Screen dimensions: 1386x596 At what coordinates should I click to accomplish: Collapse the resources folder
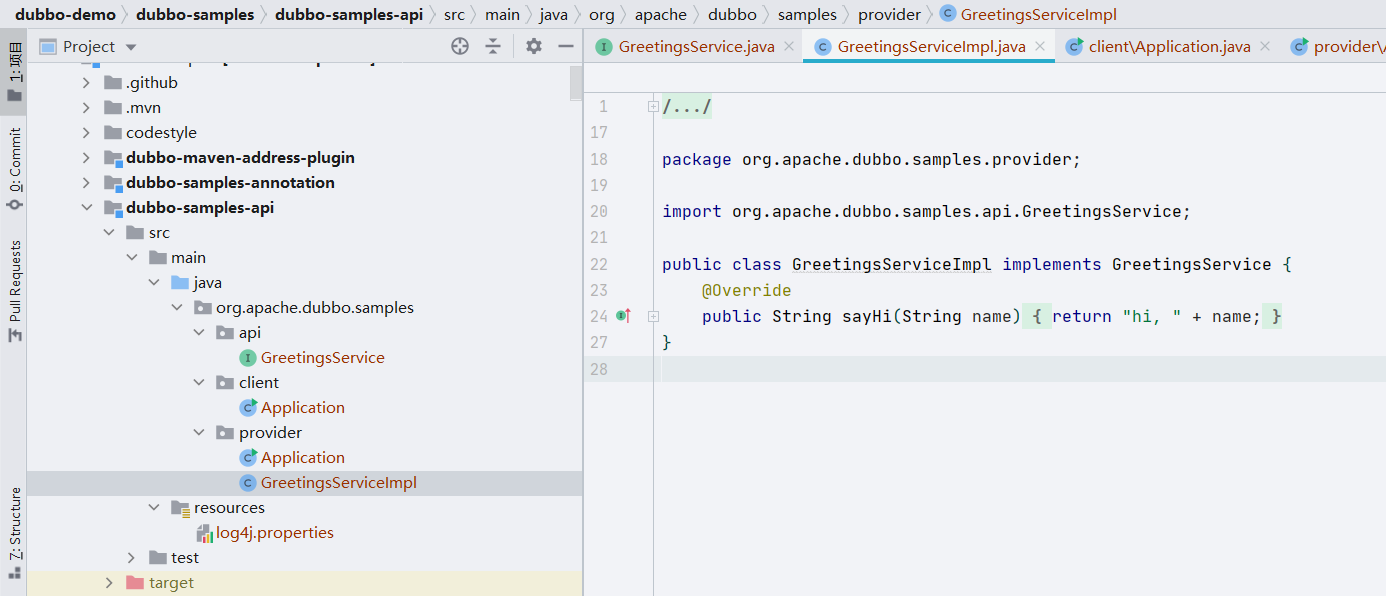pos(155,507)
